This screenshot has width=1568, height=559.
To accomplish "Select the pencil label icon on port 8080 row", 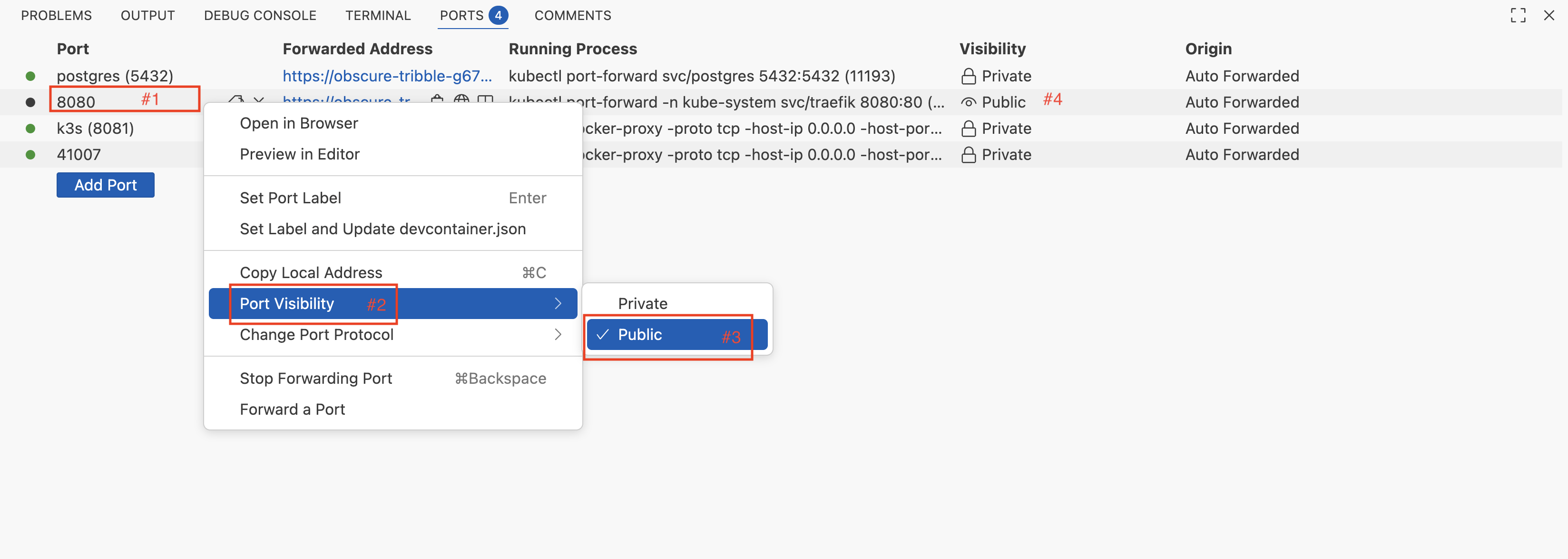I will pos(237,100).
